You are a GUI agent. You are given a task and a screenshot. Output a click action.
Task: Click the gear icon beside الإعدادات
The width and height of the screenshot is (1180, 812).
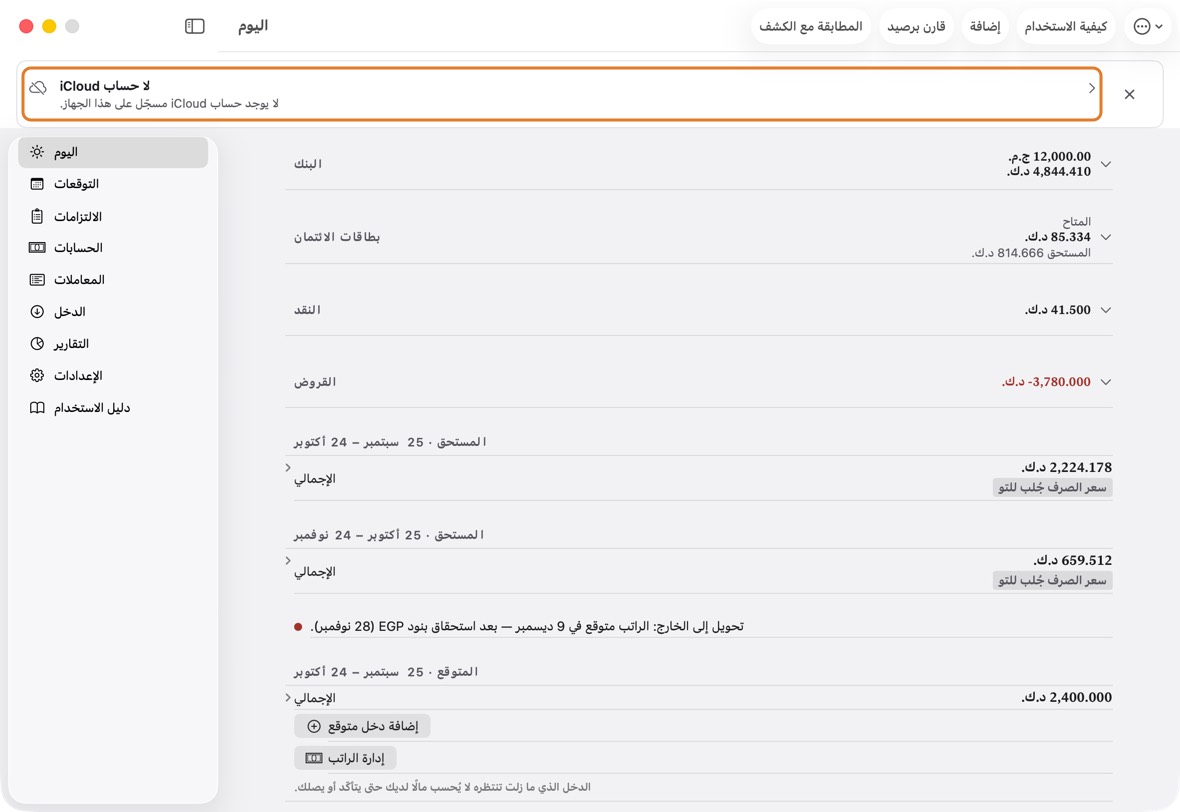pos(37,376)
